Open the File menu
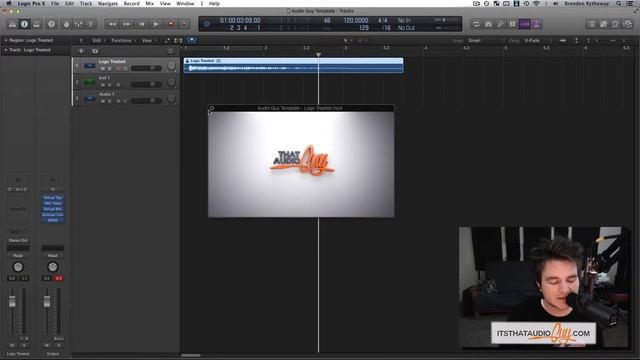 55,4
